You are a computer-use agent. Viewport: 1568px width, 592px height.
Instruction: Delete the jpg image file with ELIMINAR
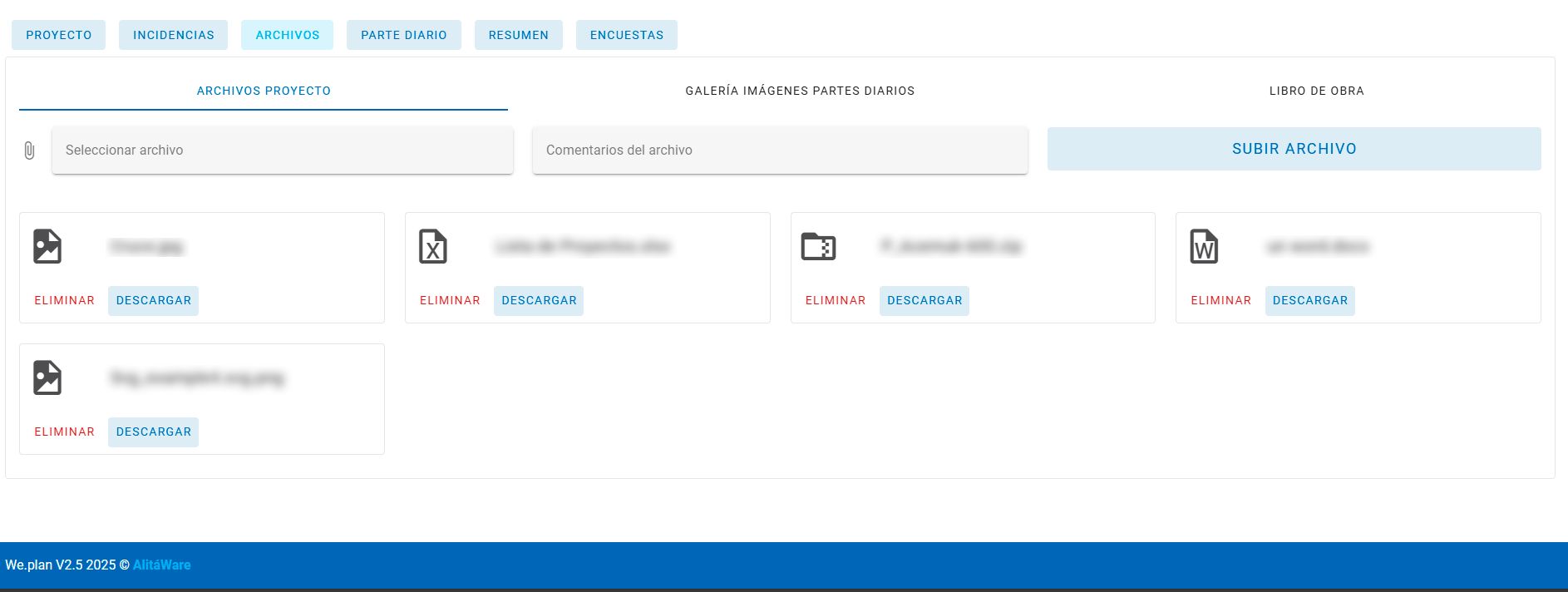click(x=65, y=301)
